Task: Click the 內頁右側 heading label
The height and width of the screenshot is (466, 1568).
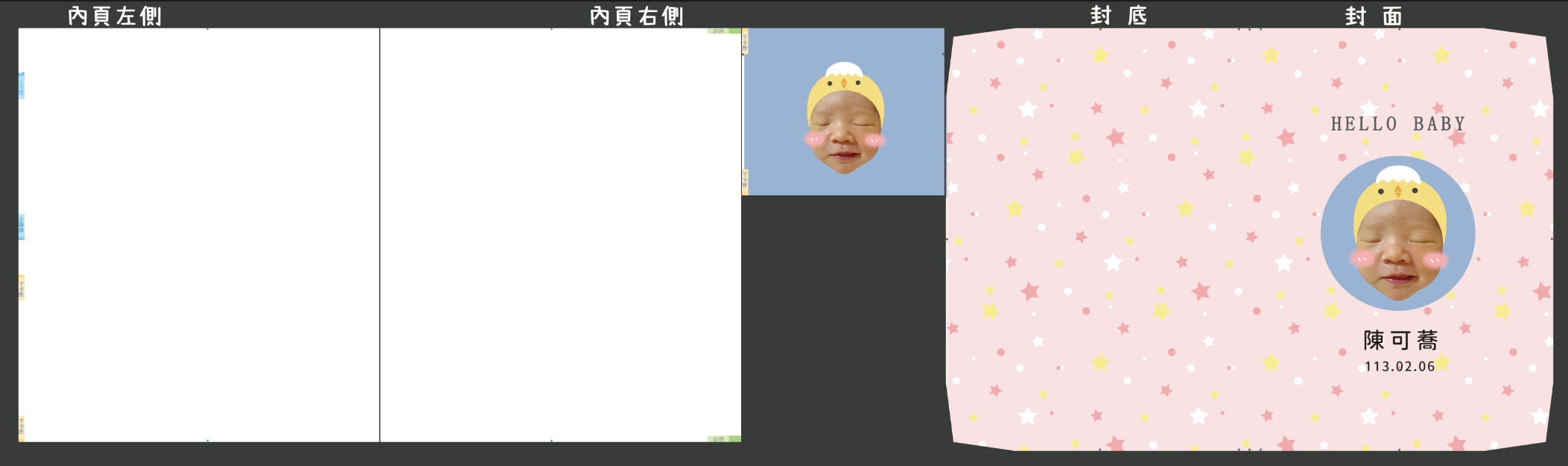Action: (636, 16)
